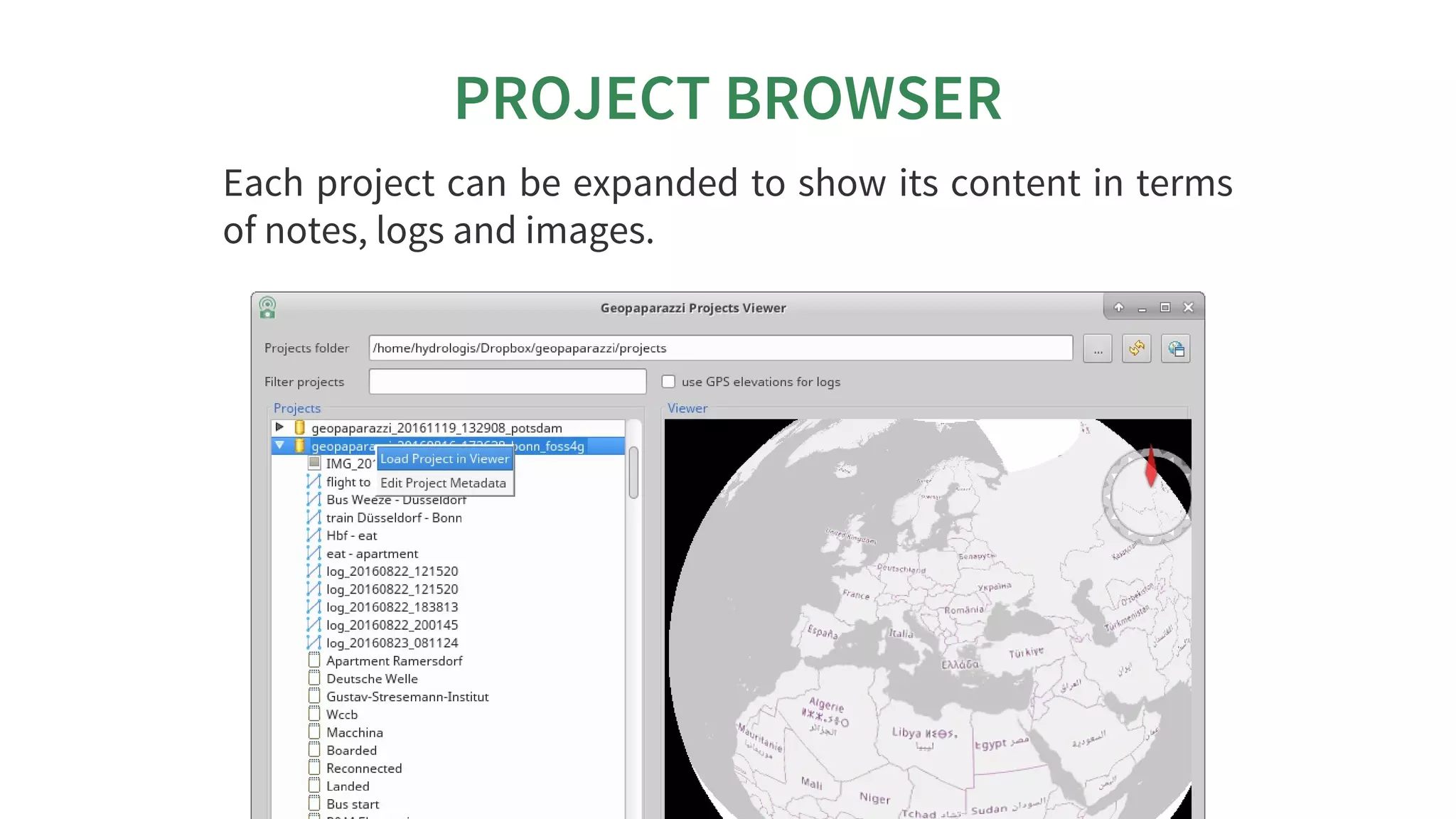The width and height of the screenshot is (1456, 819).
Task: Expand the potsdam project node
Action: coord(279,427)
